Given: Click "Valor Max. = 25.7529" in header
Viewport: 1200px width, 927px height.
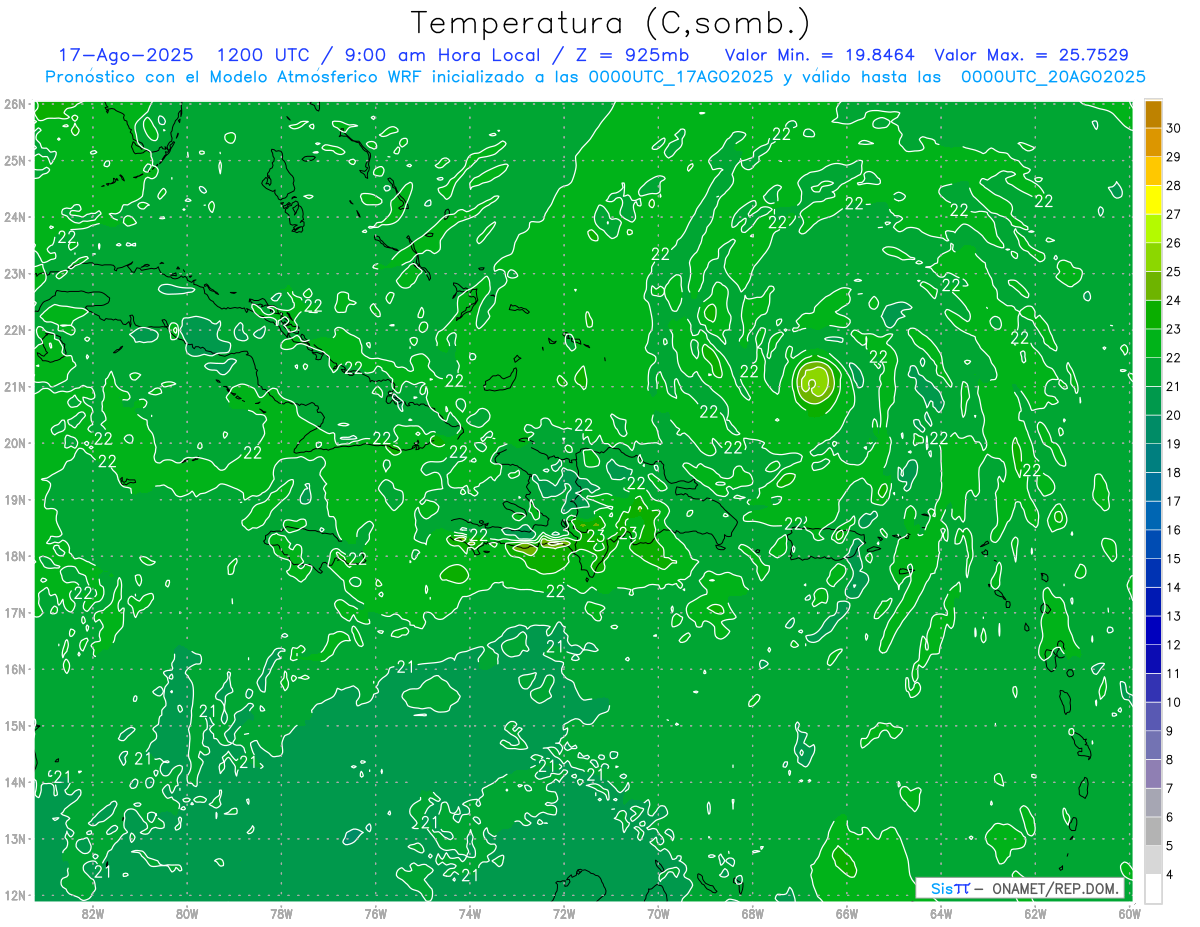Looking at the screenshot, I should tap(1031, 55).
